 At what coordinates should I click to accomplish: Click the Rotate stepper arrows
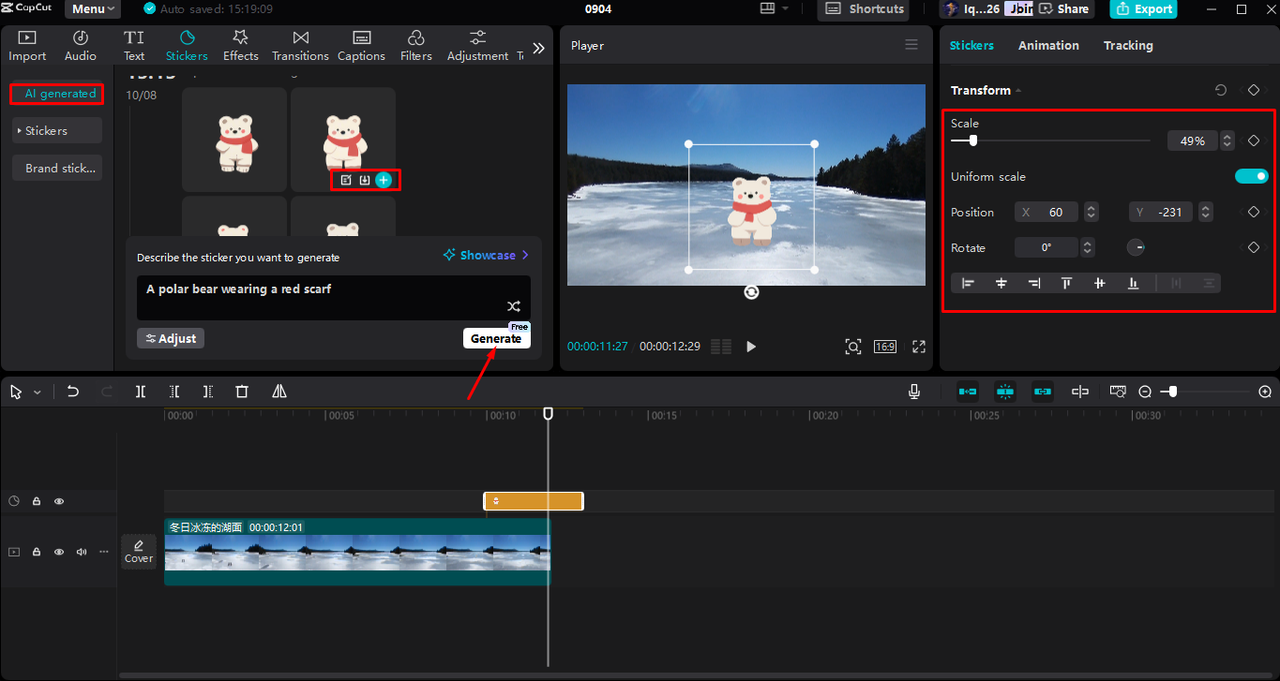(x=1087, y=247)
